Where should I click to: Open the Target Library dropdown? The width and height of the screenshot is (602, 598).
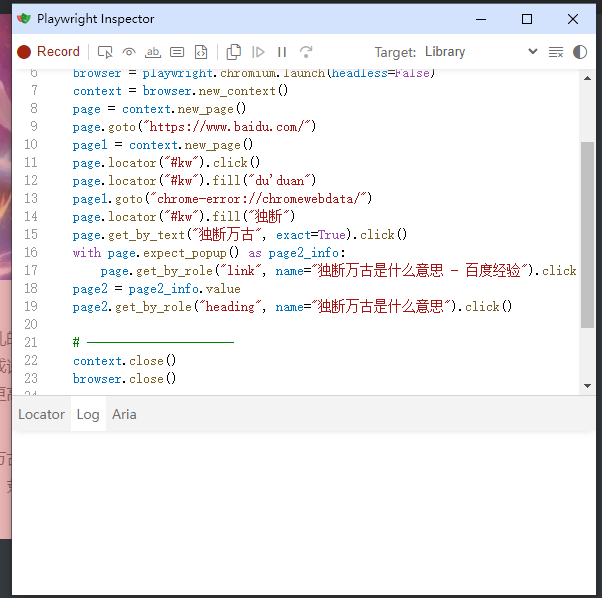(x=481, y=51)
